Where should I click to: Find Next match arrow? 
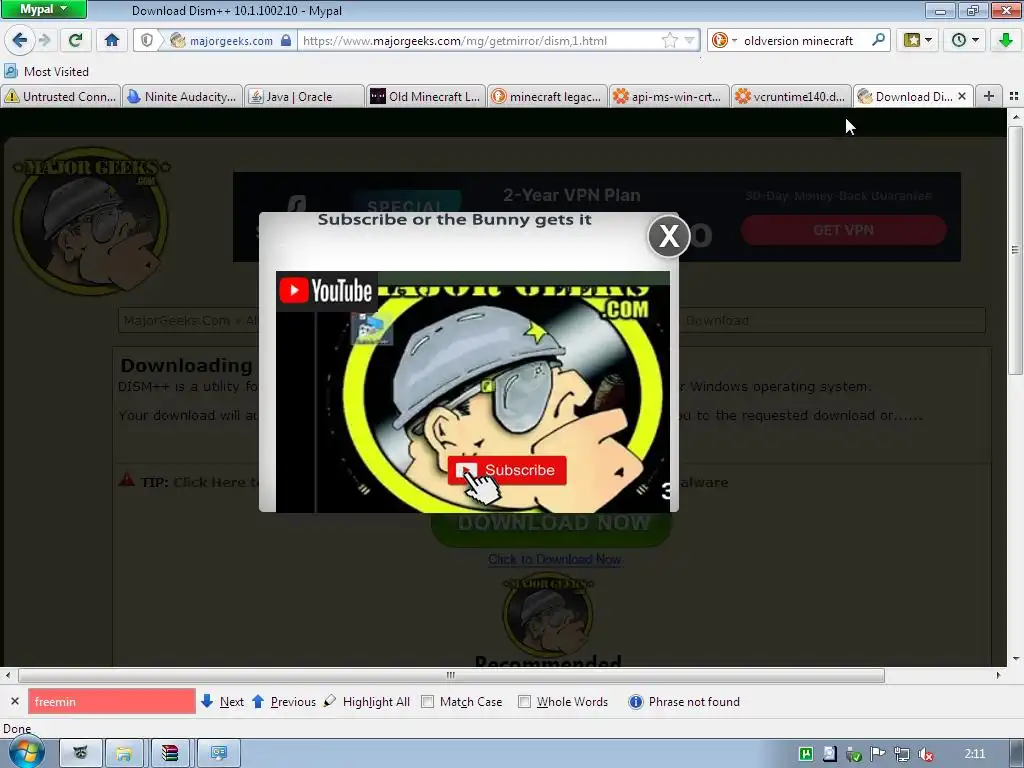coord(223,701)
